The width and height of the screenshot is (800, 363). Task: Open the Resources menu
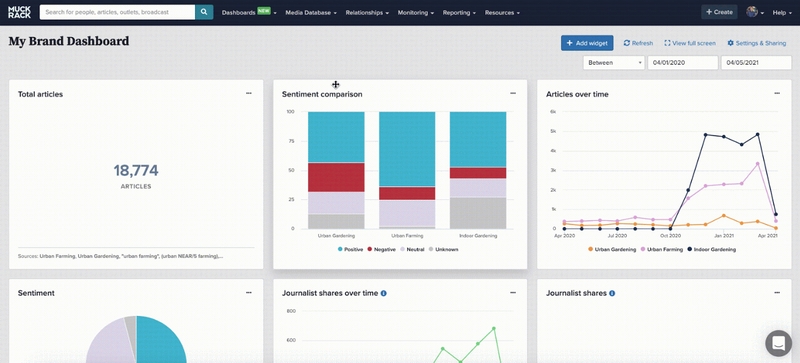[502, 13]
